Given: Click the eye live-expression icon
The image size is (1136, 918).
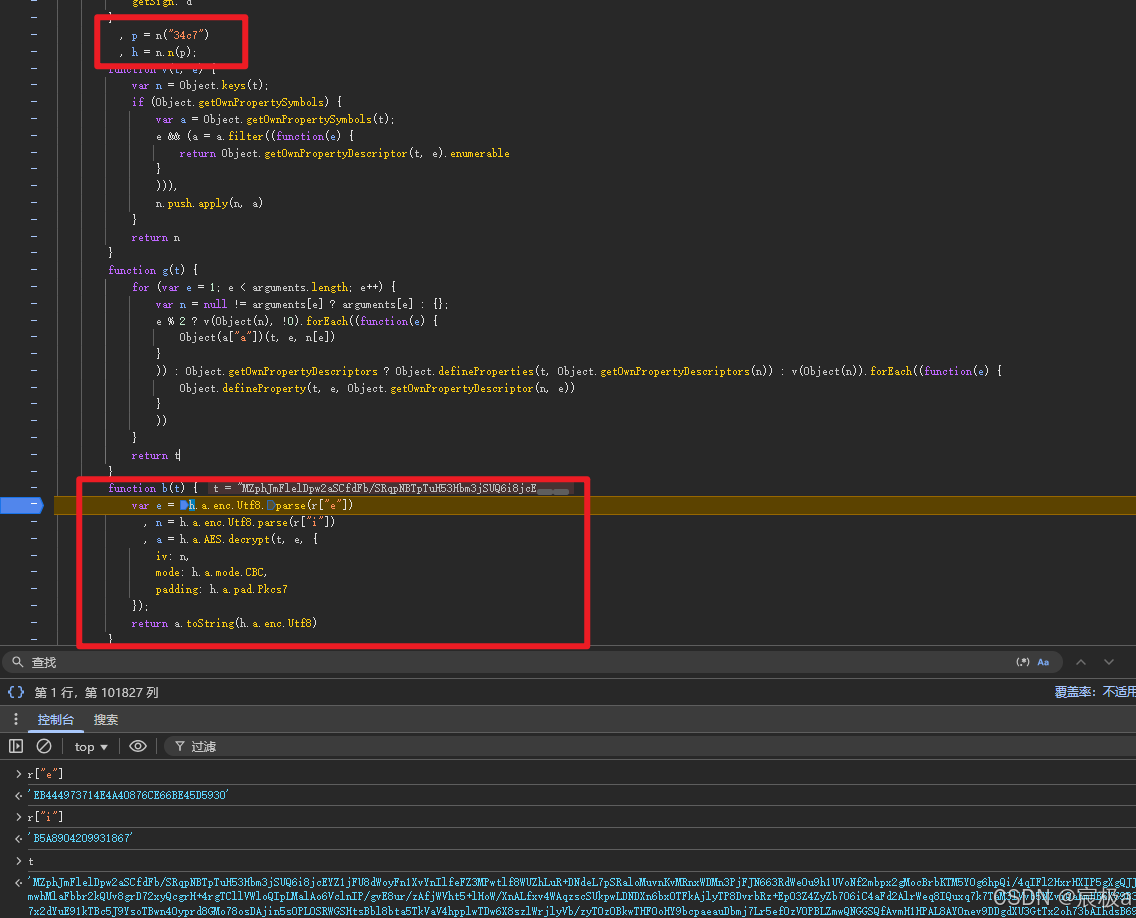Looking at the screenshot, I should pos(138,746).
